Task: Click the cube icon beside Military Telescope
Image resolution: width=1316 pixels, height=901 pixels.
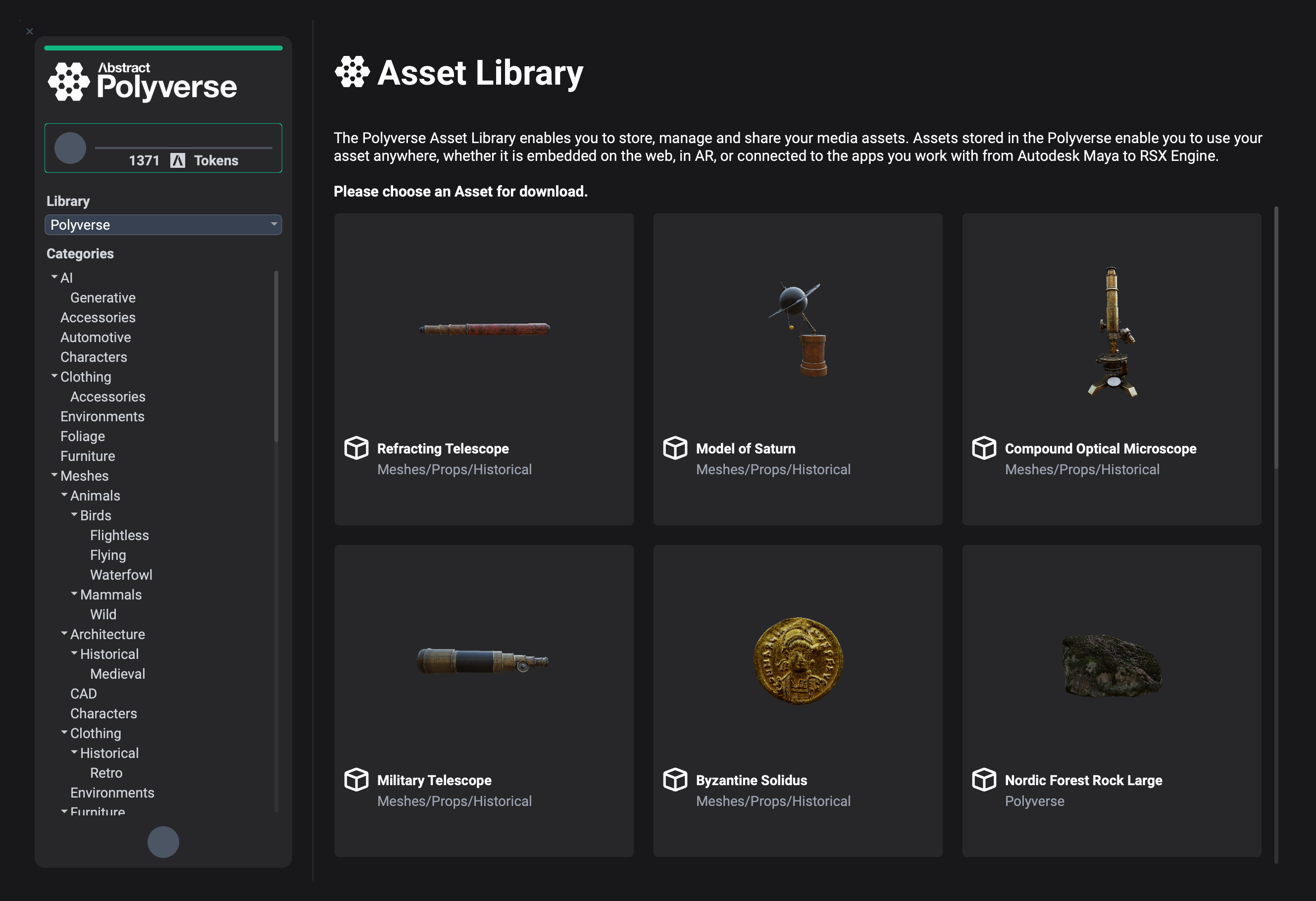Action: click(x=356, y=780)
